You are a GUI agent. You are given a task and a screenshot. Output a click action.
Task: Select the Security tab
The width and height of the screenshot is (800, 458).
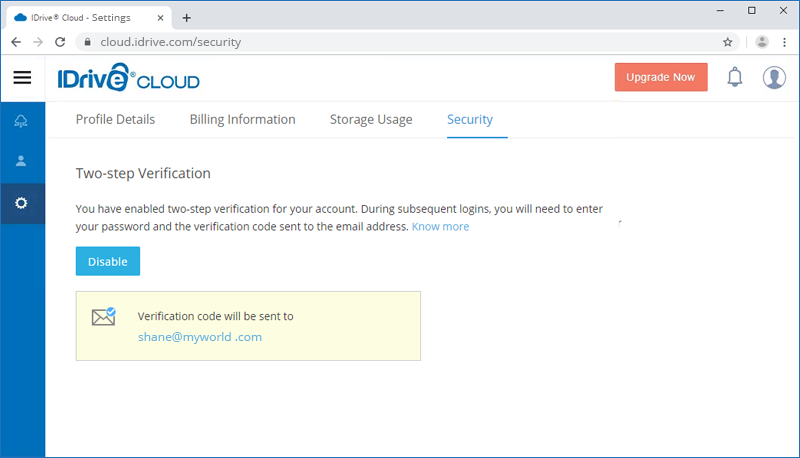[x=470, y=119]
